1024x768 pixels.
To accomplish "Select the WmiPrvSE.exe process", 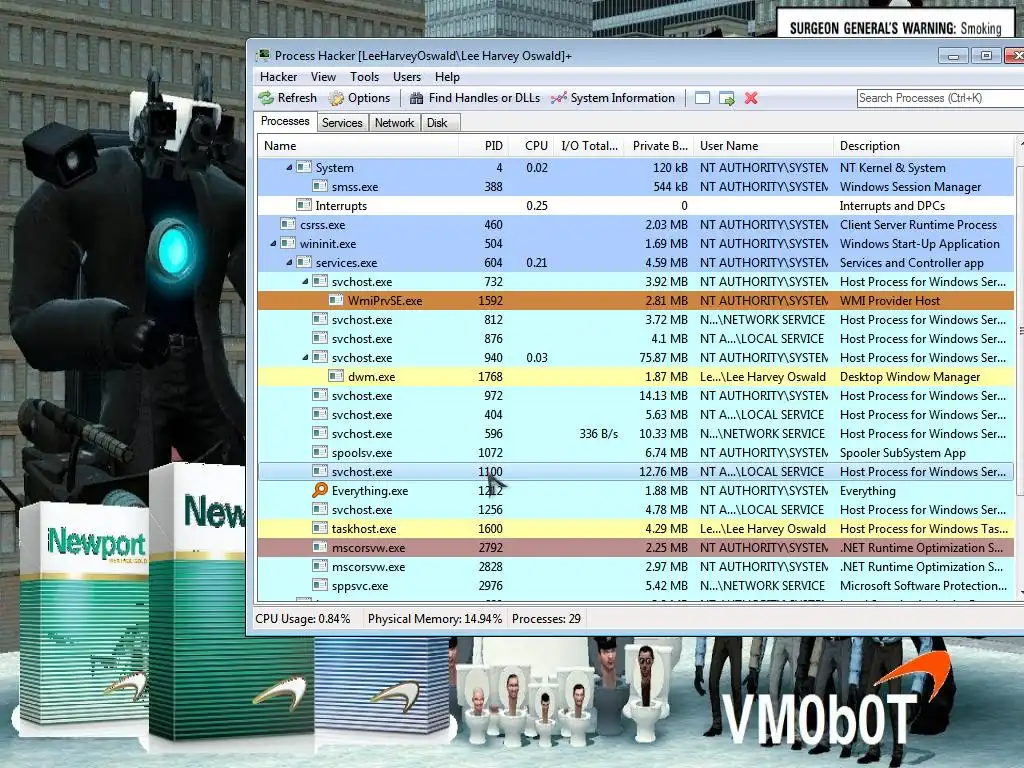I will pos(636,300).
